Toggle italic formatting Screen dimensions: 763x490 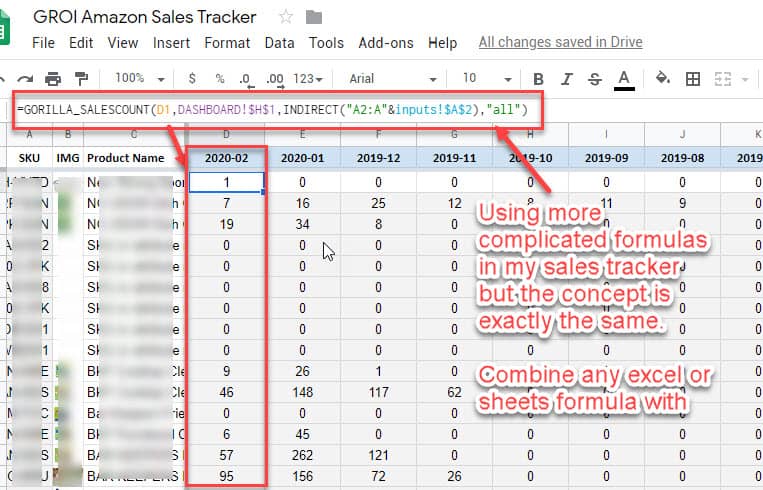tap(566, 79)
